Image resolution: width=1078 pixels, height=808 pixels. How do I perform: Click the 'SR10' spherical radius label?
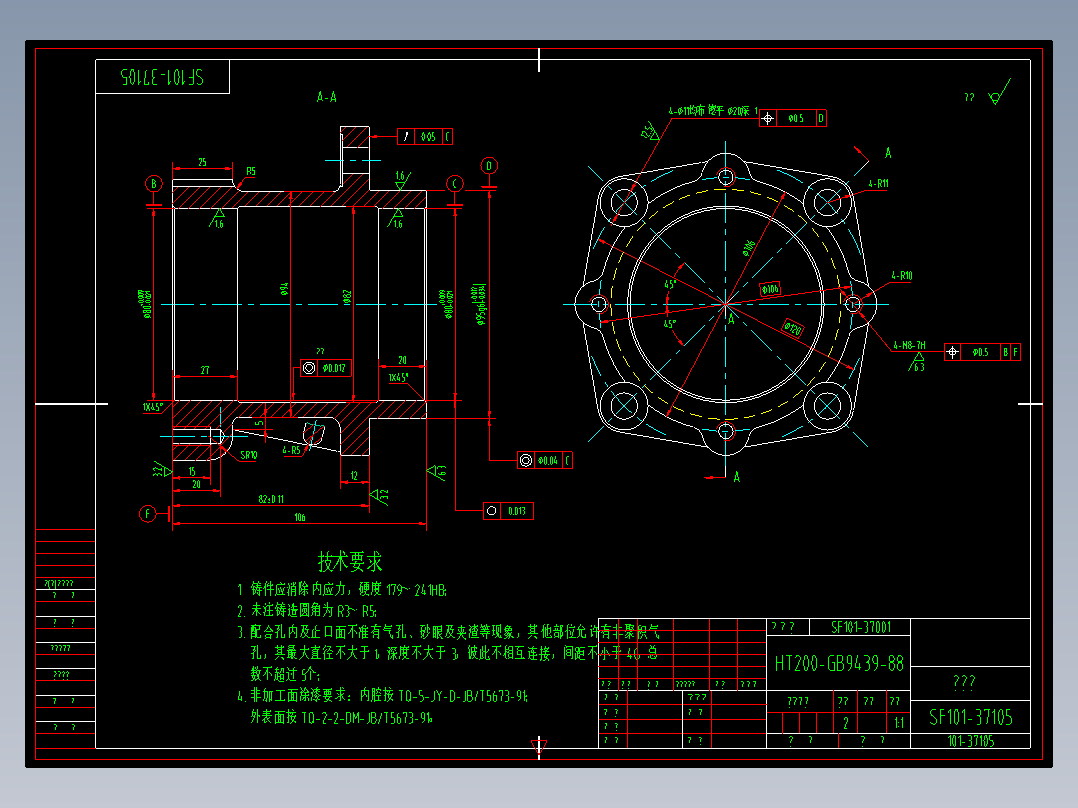(248, 455)
